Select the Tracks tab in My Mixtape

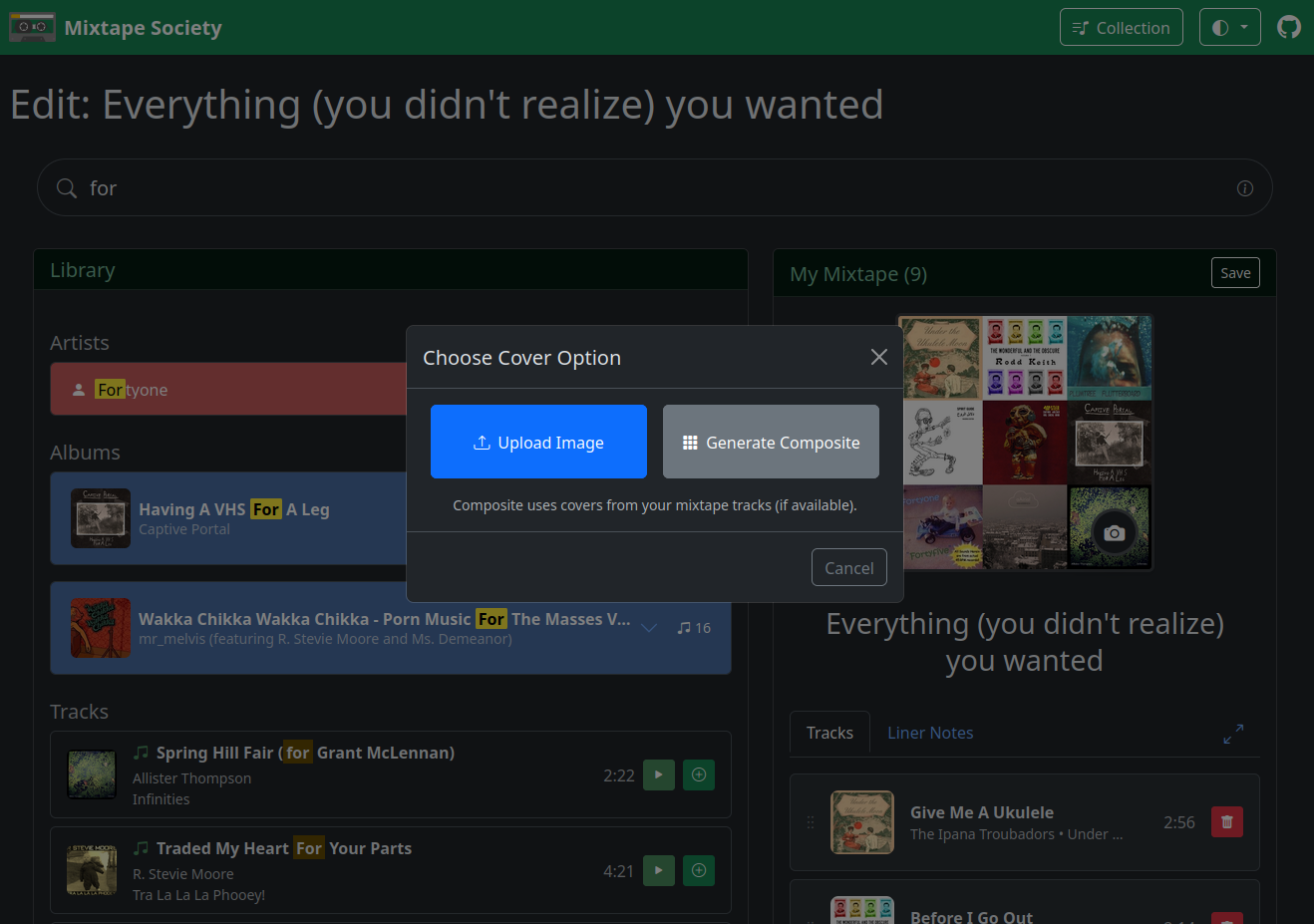(x=829, y=733)
